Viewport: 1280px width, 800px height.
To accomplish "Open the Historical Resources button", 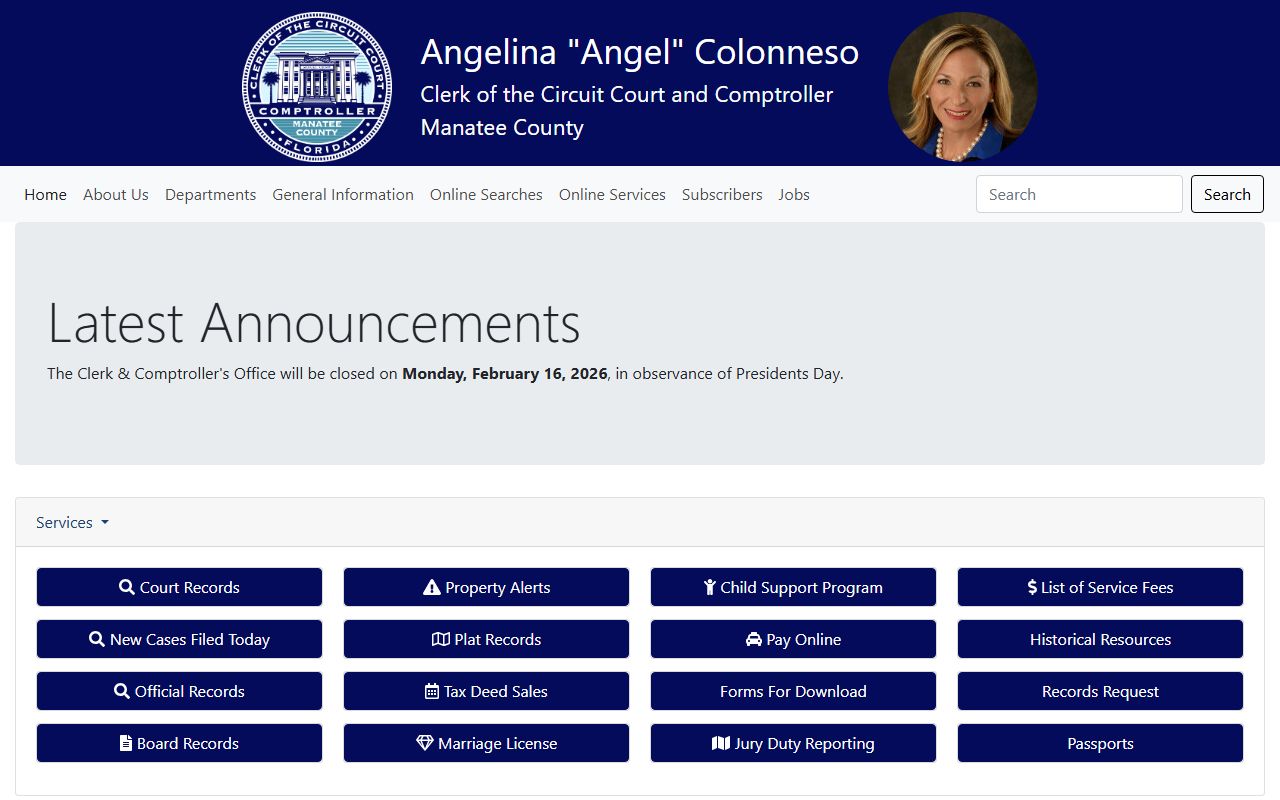I will pyautogui.click(x=1100, y=639).
